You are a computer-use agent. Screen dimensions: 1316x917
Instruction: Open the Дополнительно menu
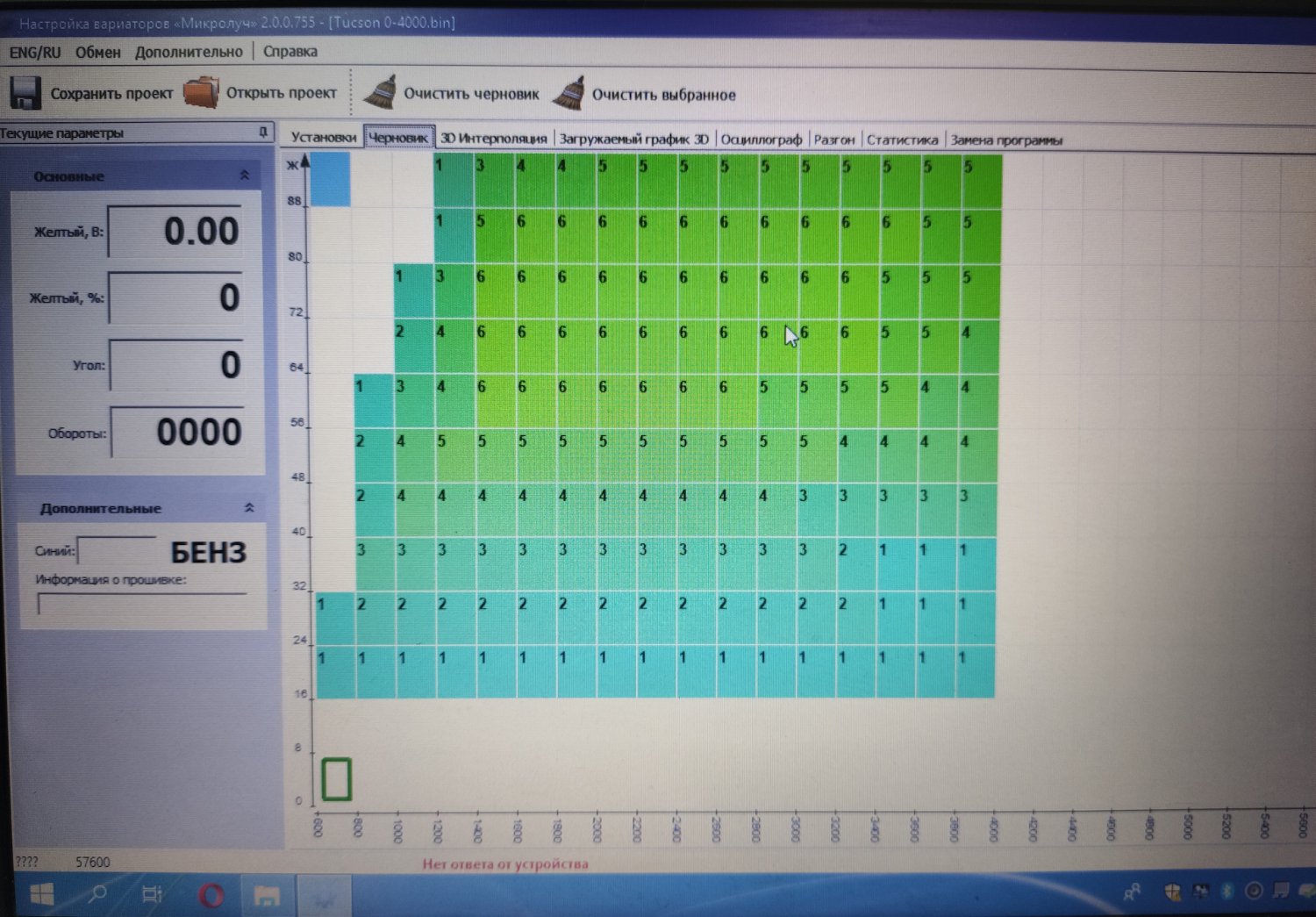189,53
